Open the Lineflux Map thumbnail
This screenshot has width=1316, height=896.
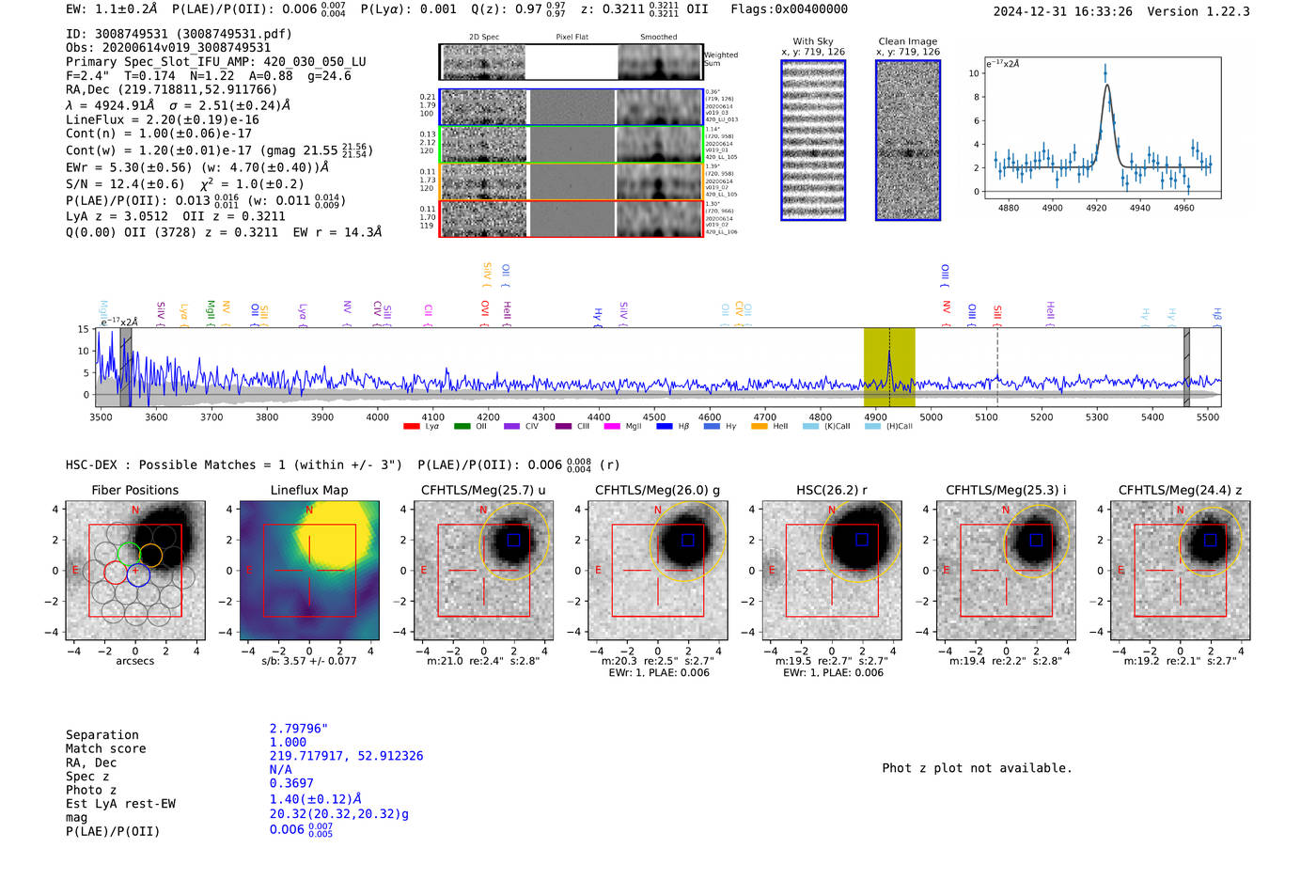tap(309, 571)
